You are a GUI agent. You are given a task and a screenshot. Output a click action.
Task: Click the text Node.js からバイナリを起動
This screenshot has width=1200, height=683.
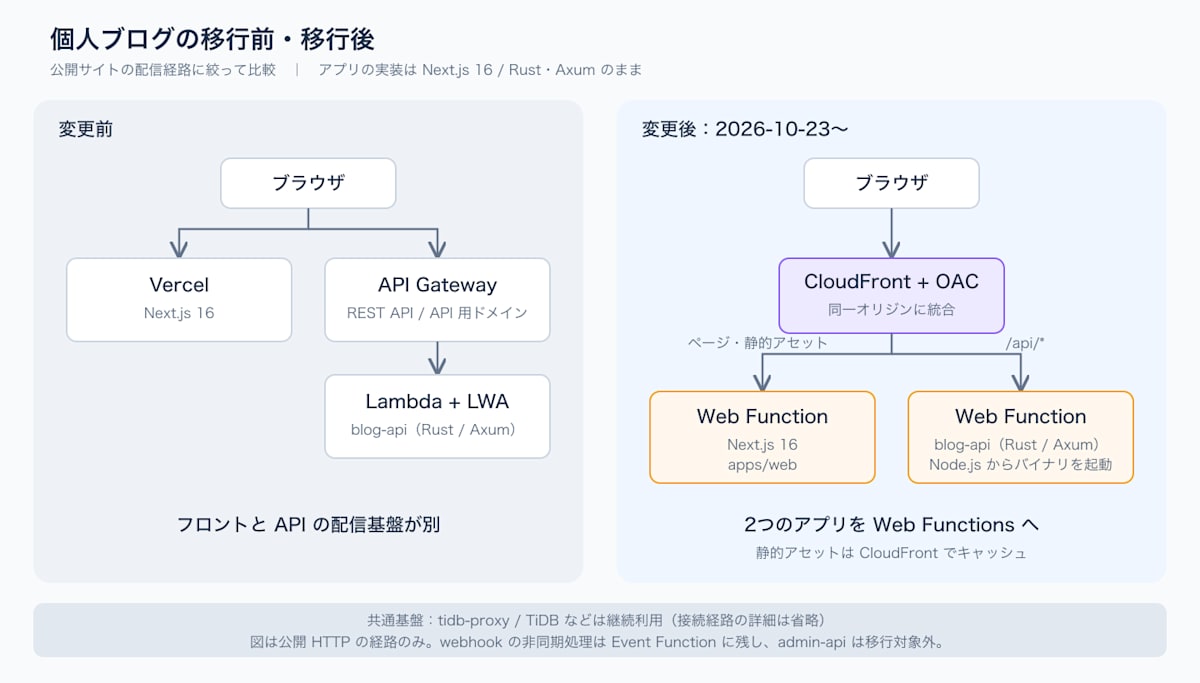pos(1021,464)
